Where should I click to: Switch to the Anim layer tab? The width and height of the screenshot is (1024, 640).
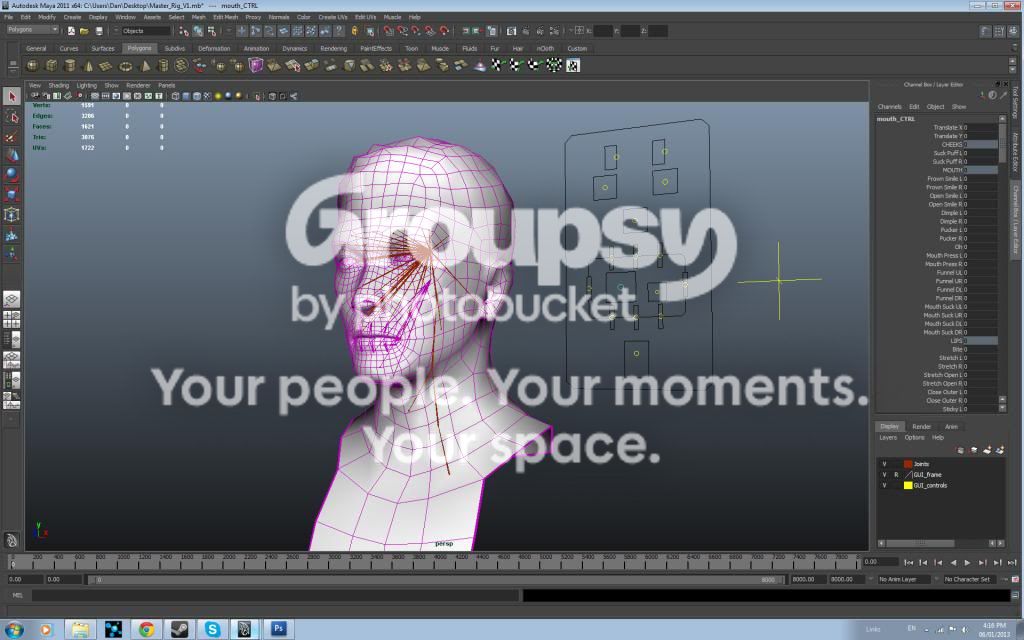point(951,426)
